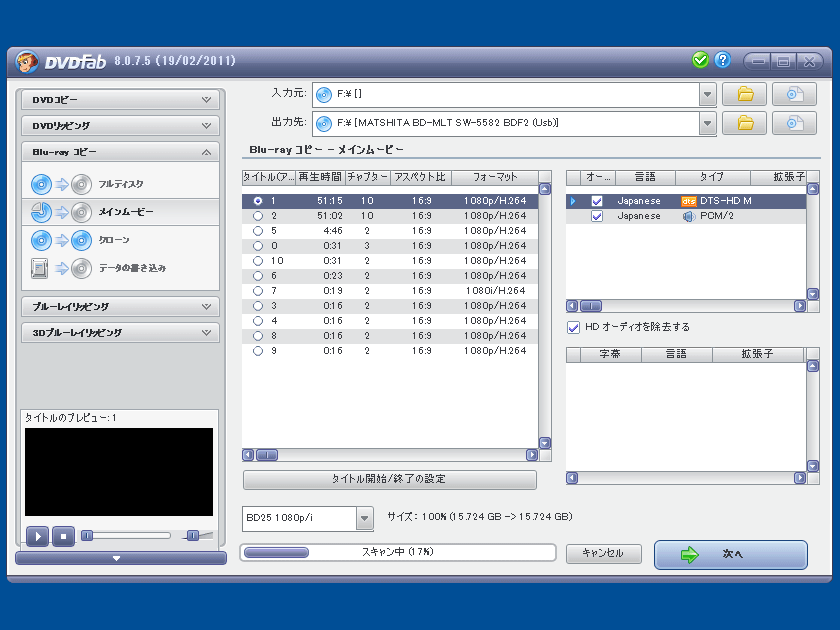The width and height of the screenshot is (840, 630).
Task: Select title 7 radio button
Action: 258,291
